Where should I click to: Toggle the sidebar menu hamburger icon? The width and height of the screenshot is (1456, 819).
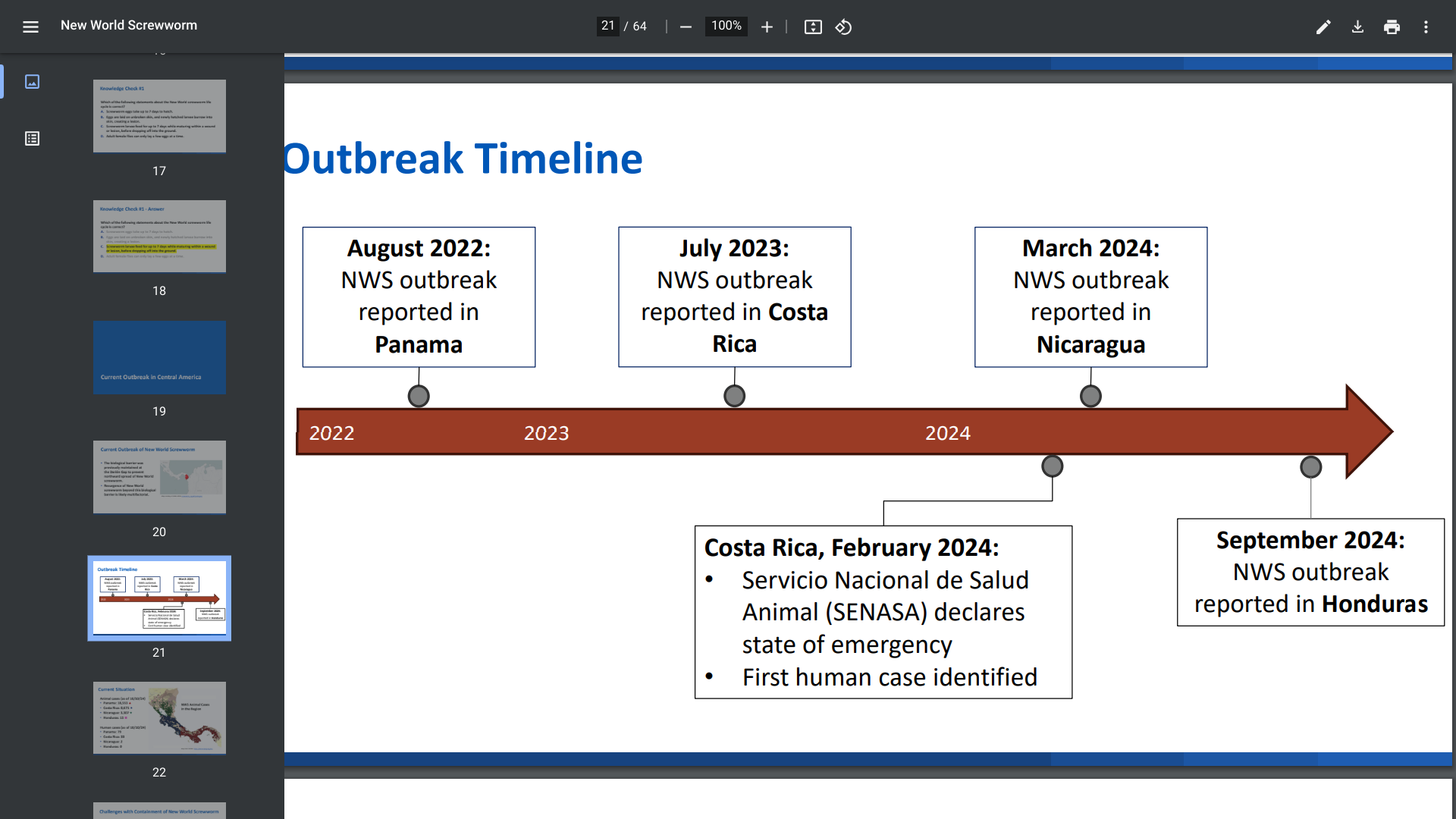(30, 27)
